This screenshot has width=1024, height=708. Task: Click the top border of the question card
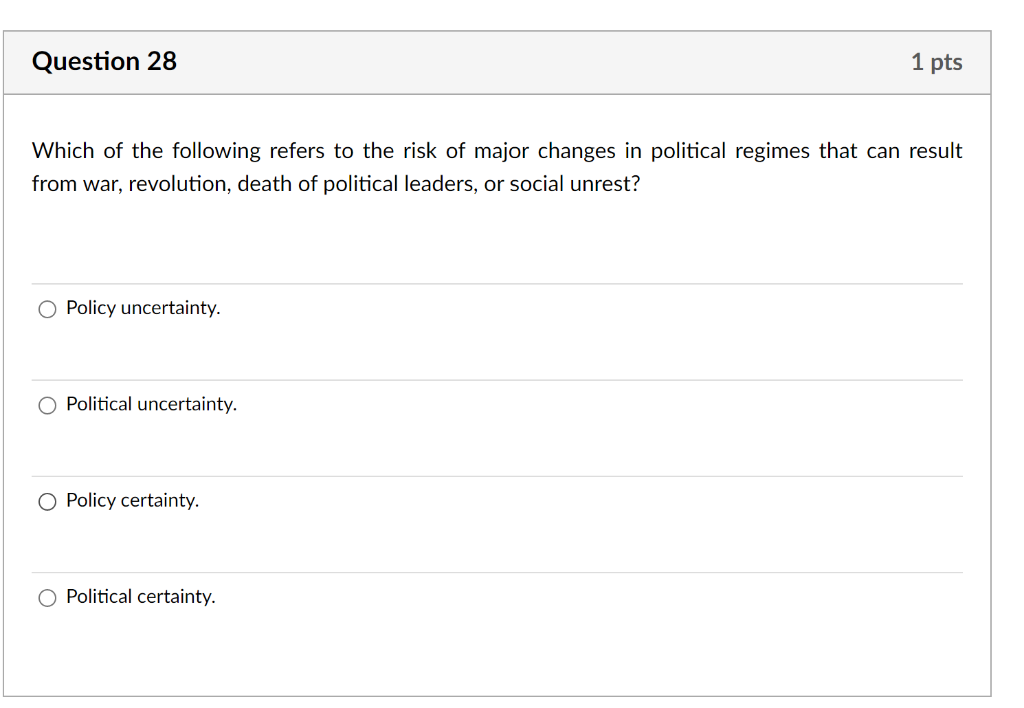click(x=500, y=30)
